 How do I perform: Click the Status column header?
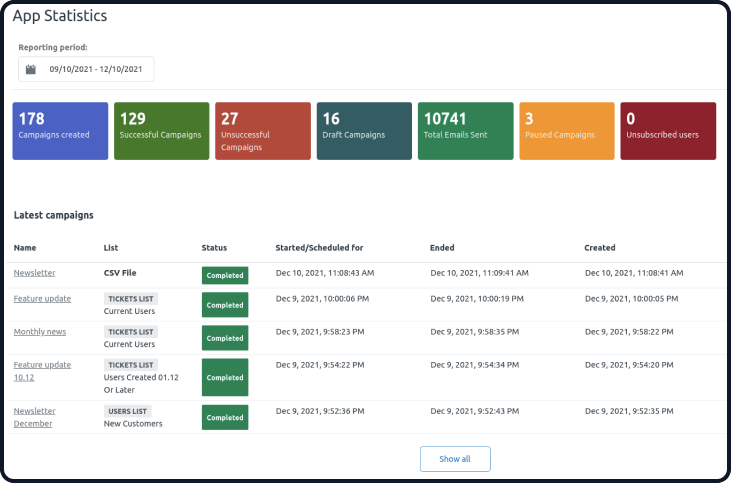[214, 248]
